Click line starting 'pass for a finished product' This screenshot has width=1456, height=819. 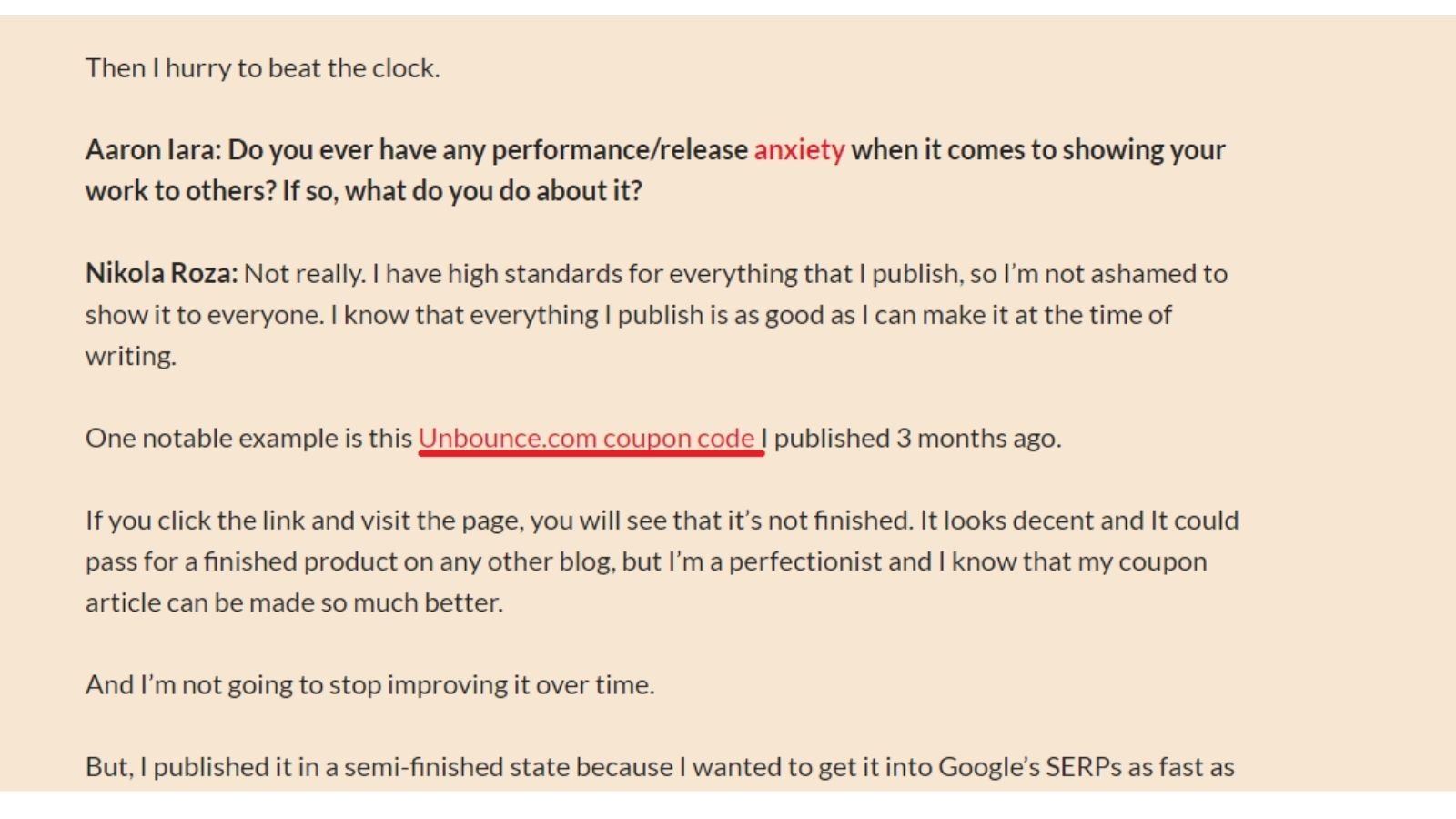click(x=646, y=561)
